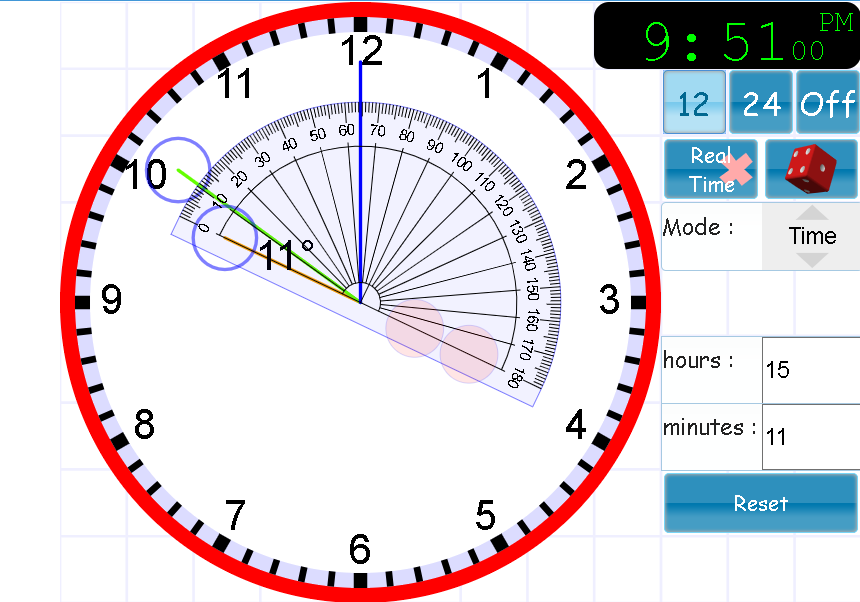Image resolution: width=860 pixels, height=602 pixels.
Task: Click the minutes input field
Action: [811, 437]
